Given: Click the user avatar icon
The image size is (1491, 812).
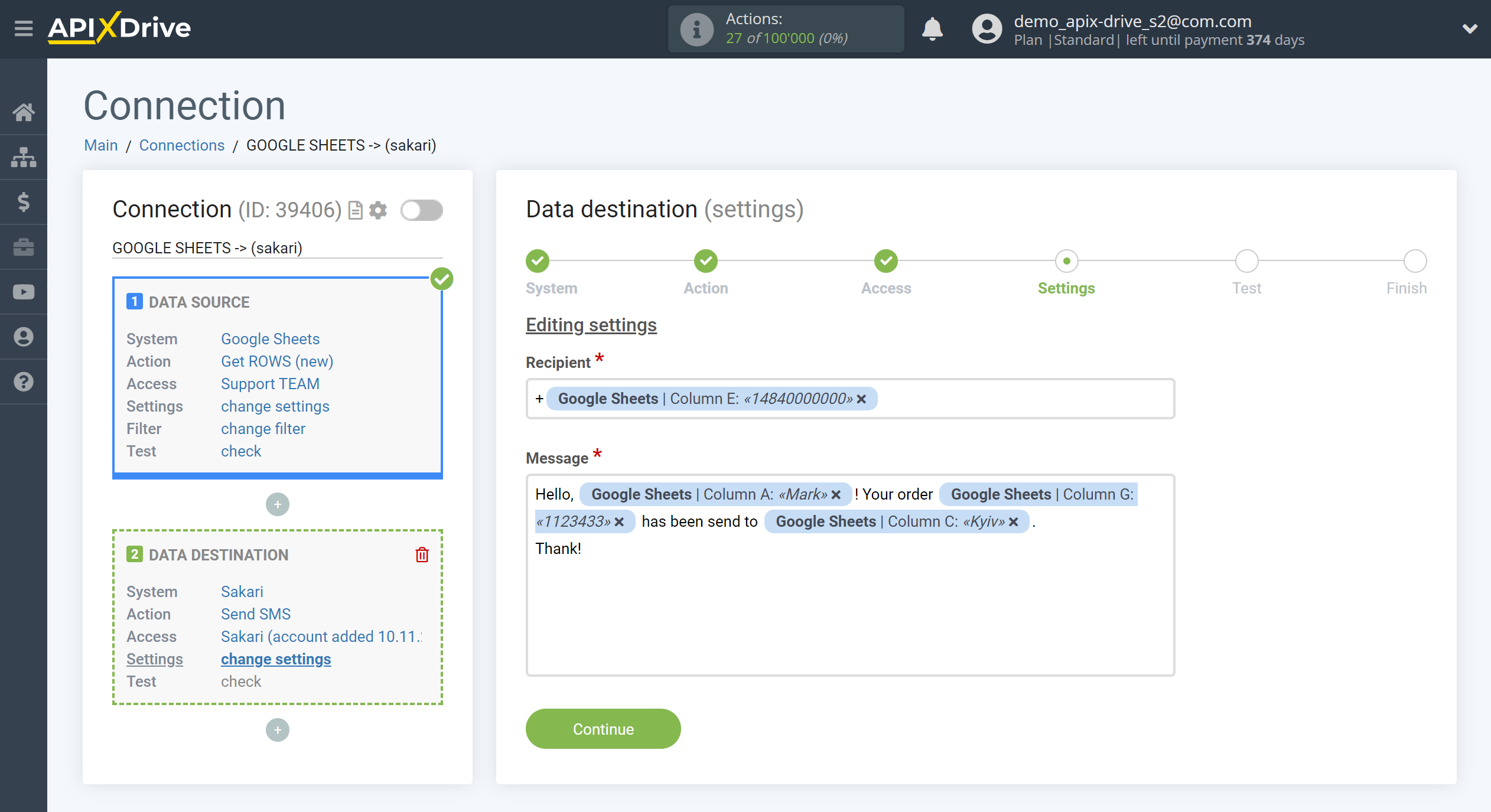Looking at the screenshot, I should [987, 29].
